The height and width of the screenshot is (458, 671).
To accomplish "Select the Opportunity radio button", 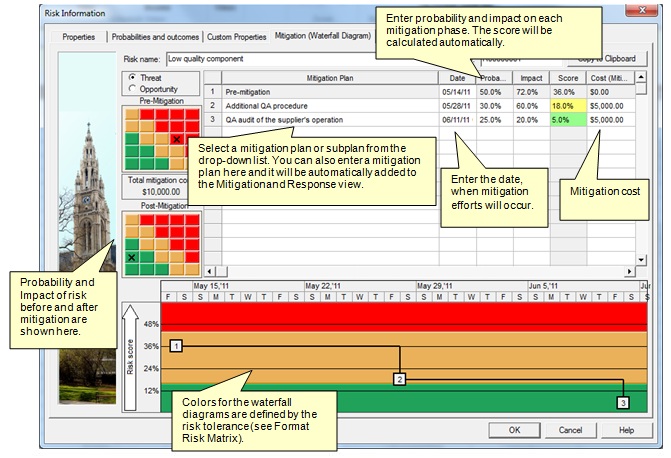I will pyautogui.click(x=133, y=89).
